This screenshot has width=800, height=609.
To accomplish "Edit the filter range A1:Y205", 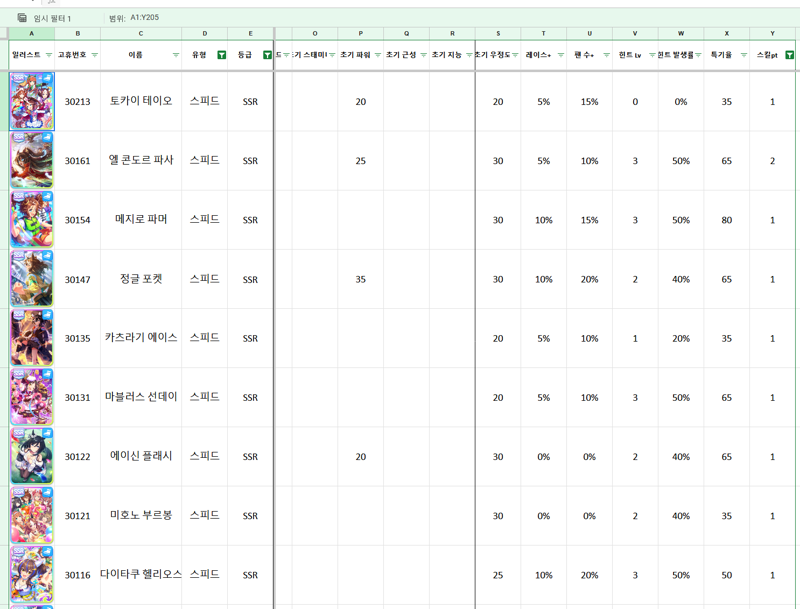I will tap(144, 17).
